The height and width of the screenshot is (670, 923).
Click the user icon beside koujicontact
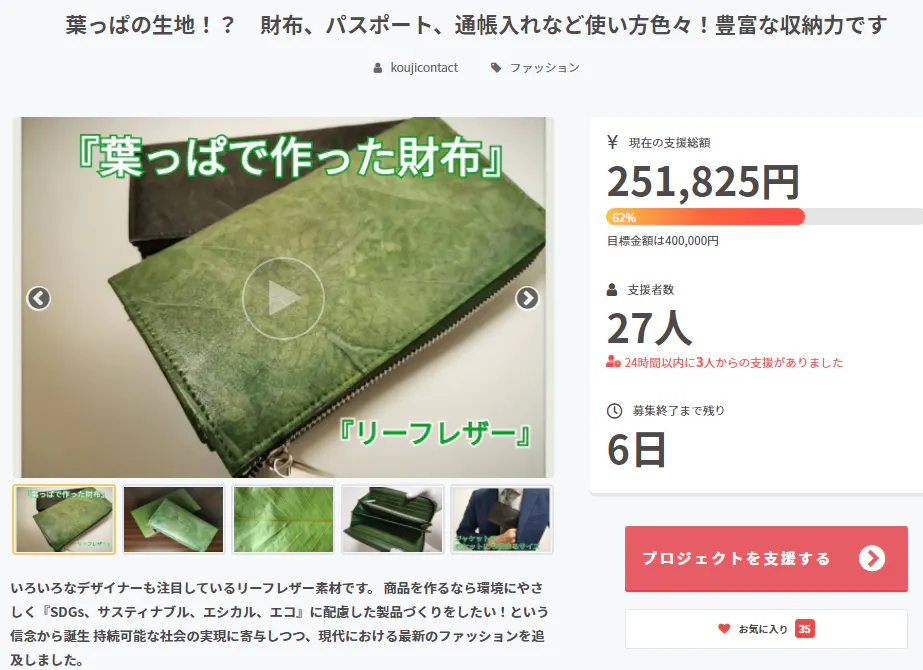[x=378, y=68]
